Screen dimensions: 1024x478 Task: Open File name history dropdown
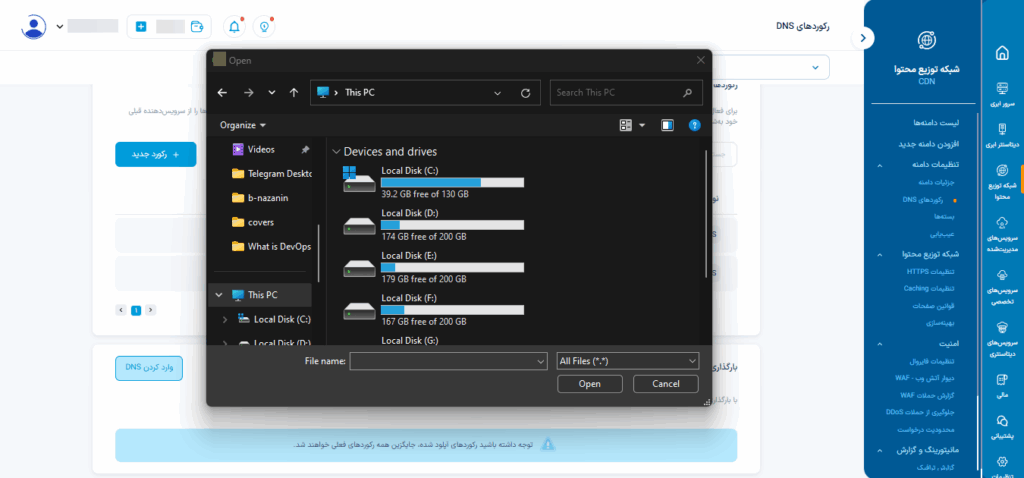point(540,361)
